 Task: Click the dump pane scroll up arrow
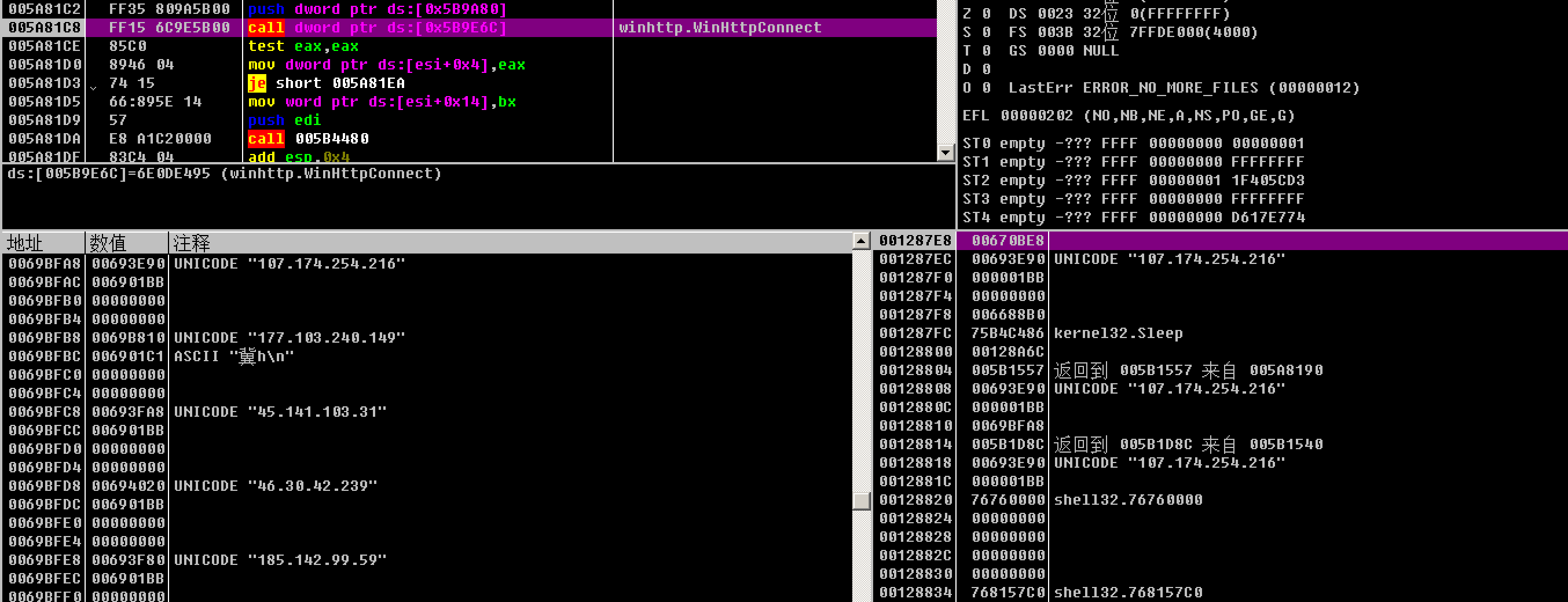[860, 241]
